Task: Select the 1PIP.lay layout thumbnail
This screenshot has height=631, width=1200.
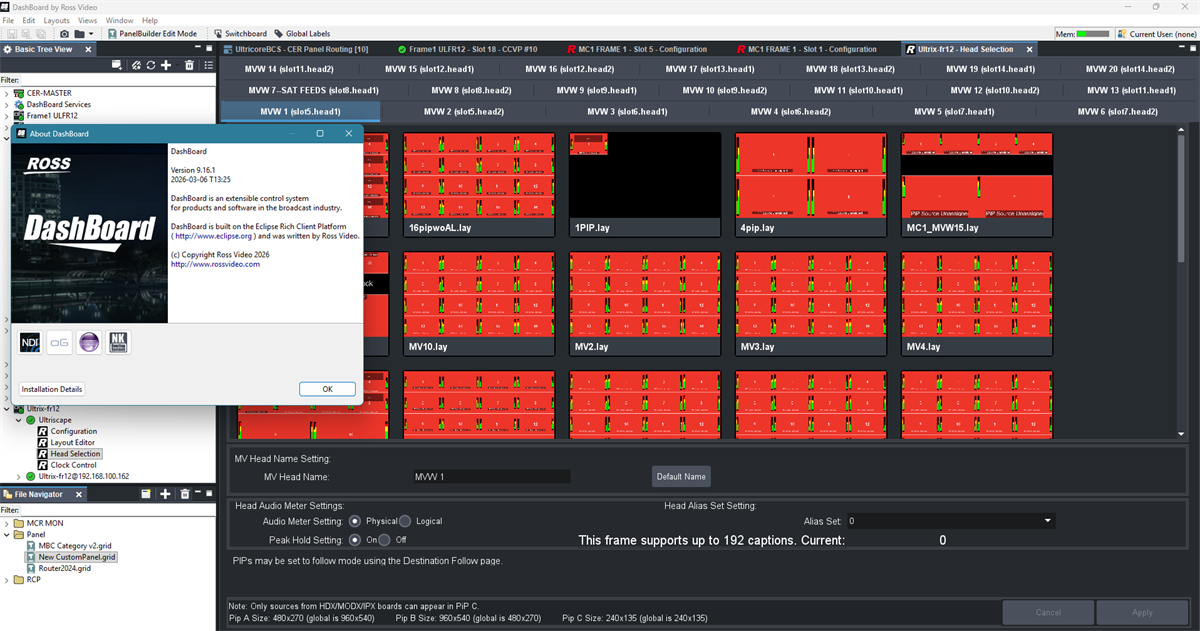Action: coord(644,184)
